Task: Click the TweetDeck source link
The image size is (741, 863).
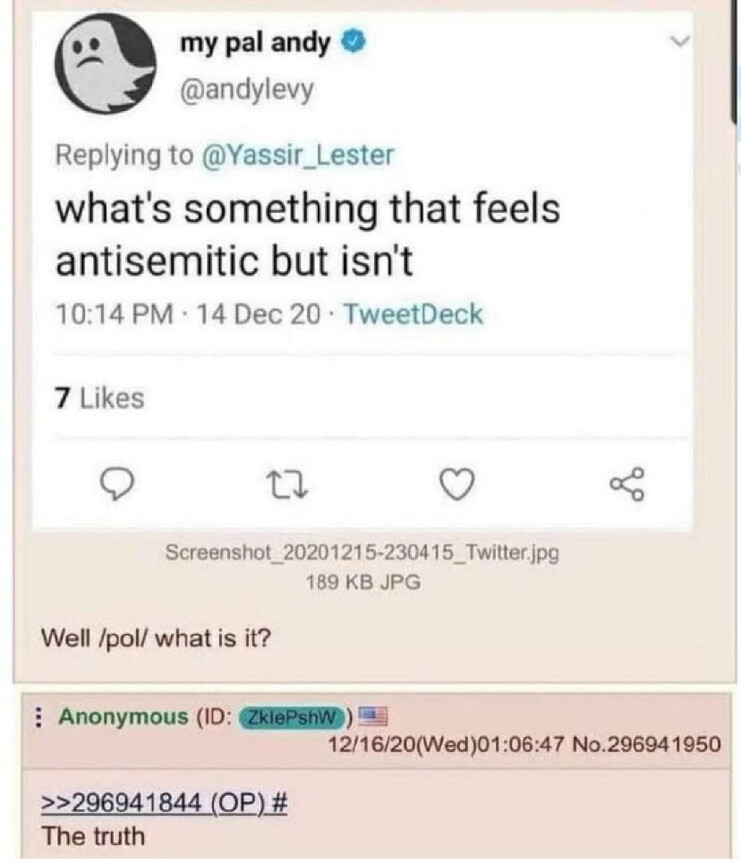Action: [x=412, y=315]
